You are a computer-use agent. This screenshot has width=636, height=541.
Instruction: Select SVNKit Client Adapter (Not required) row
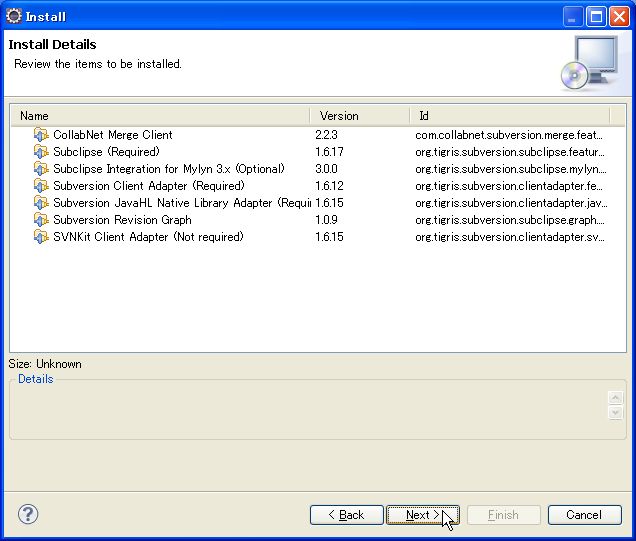318,237
